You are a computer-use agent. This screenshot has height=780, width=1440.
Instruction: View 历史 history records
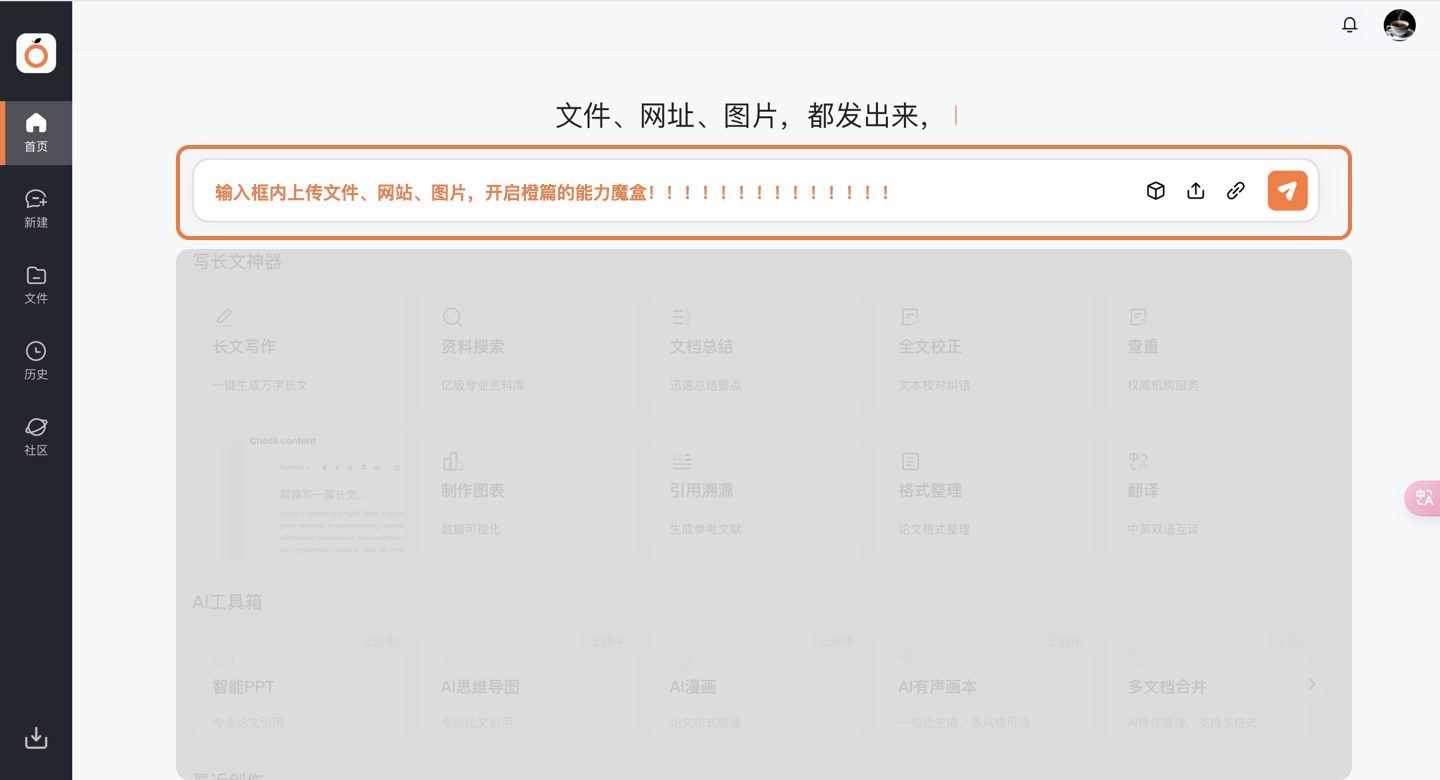36,359
